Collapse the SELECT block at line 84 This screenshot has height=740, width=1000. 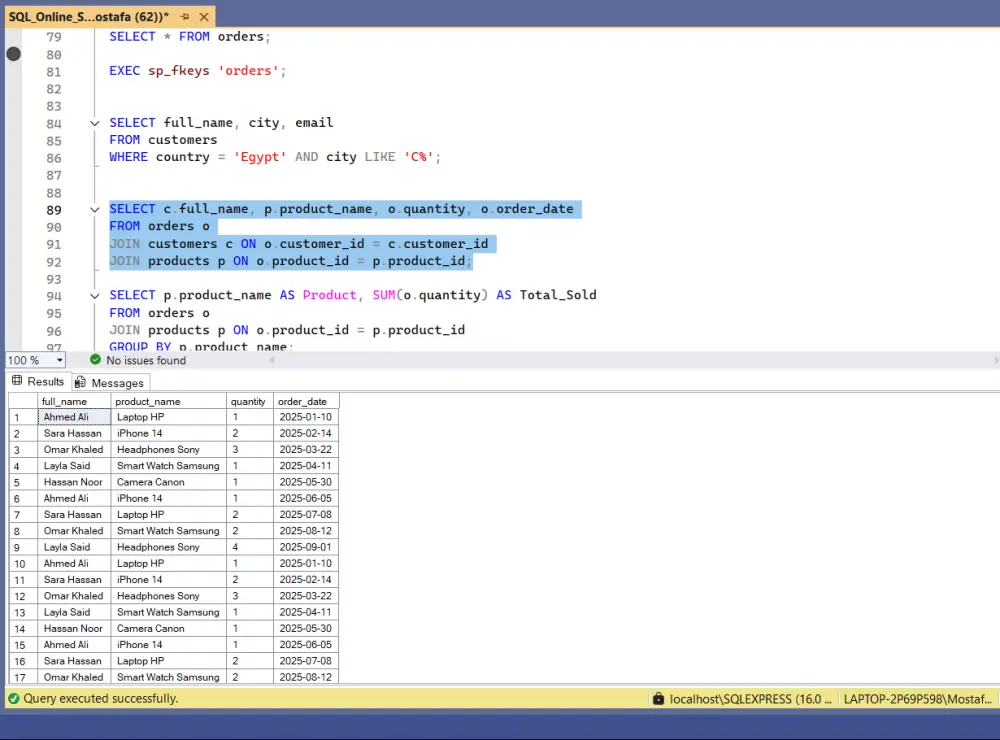point(94,122)
